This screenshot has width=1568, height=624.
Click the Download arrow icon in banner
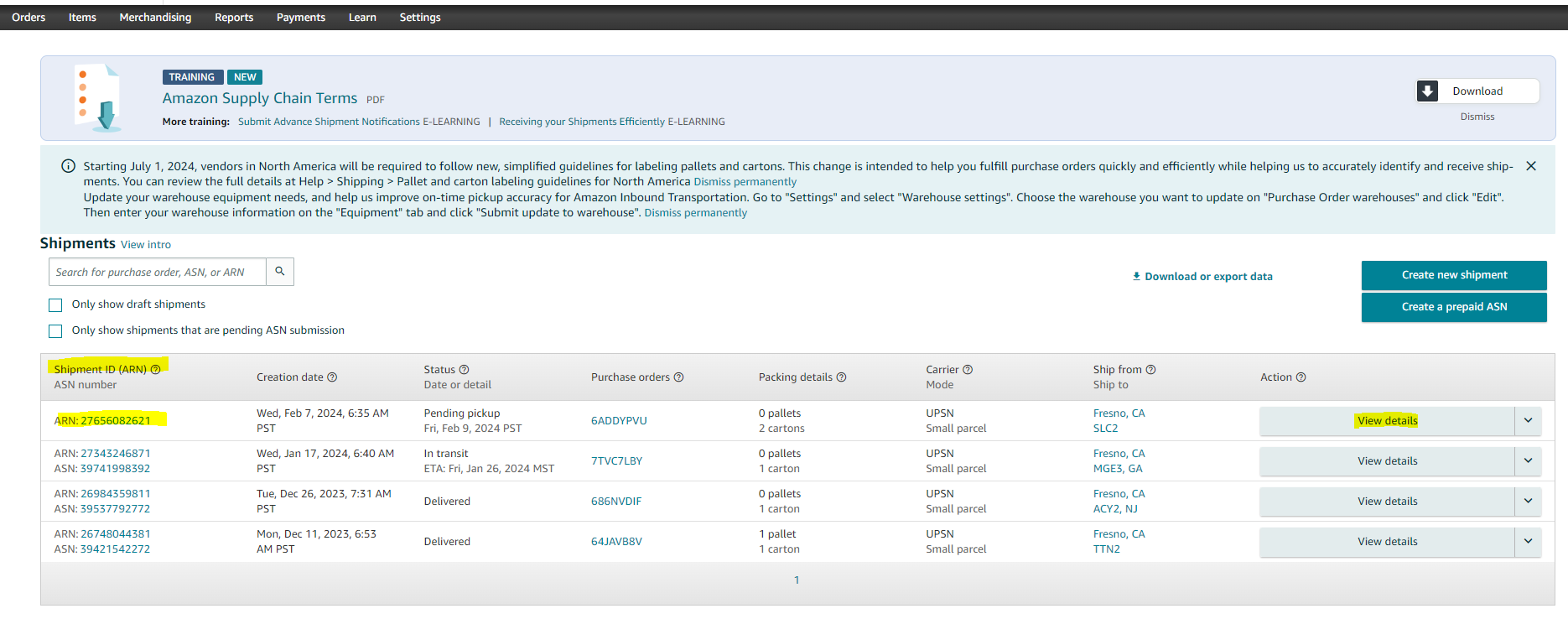point(1427,91)
